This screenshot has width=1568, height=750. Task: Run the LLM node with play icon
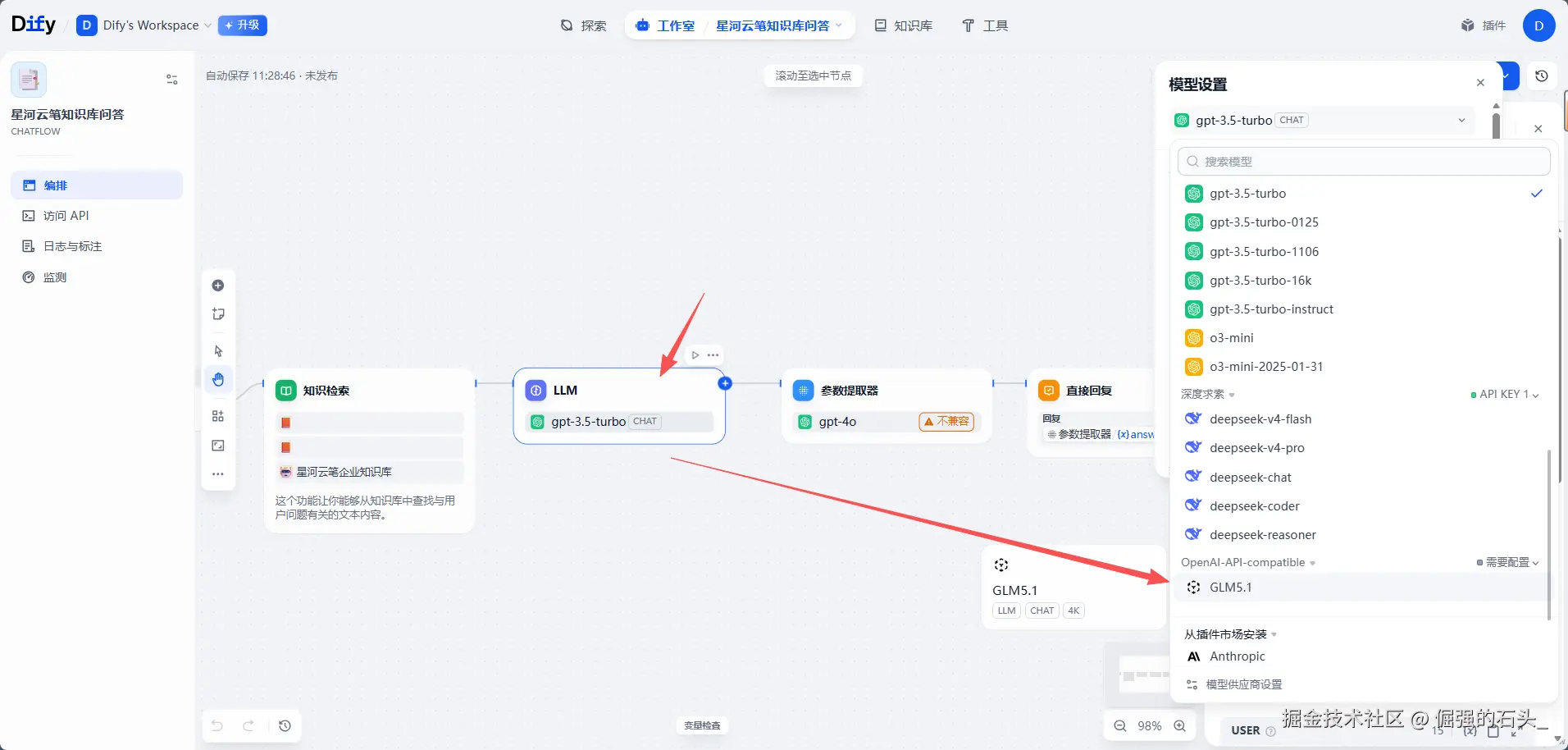695,355
